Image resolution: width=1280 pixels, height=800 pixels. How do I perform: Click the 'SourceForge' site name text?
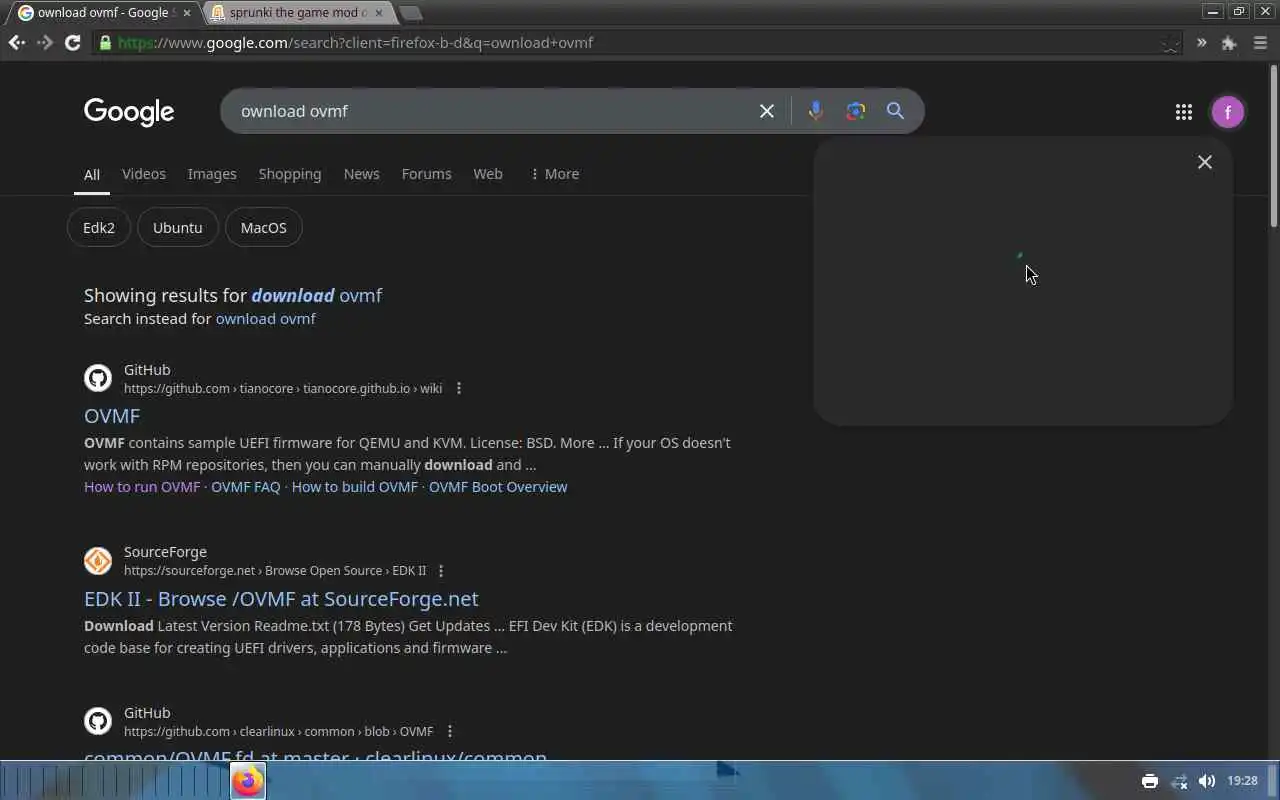(165, 552)
